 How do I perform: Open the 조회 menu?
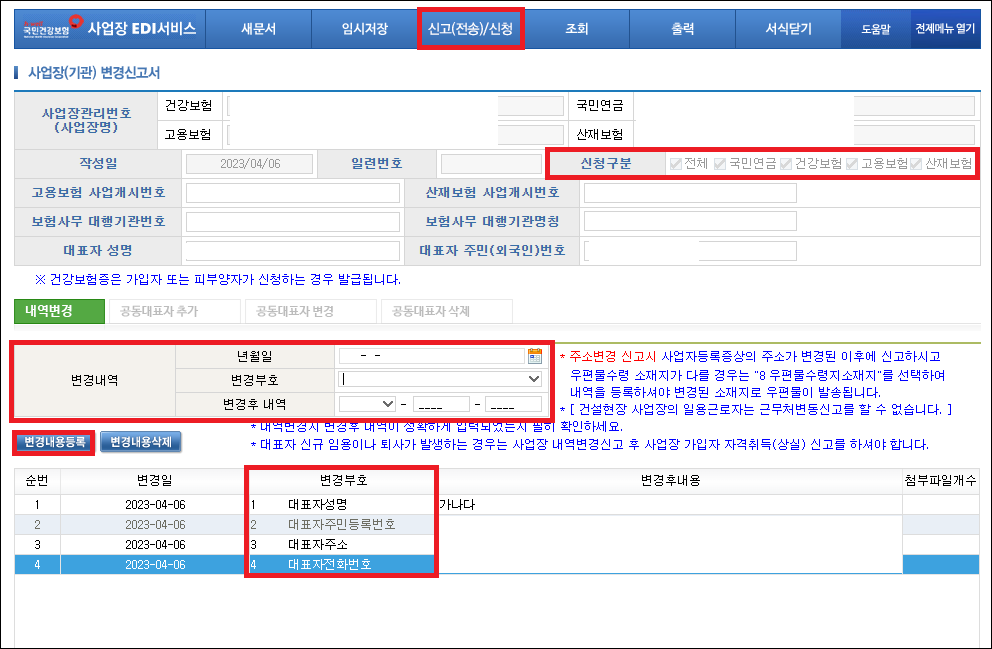577,29
